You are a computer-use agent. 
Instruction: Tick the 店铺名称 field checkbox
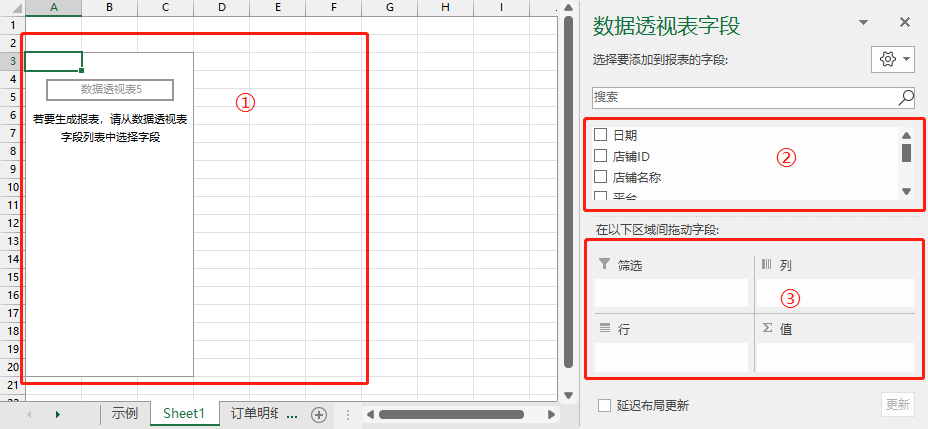click(x=600, y=176)
